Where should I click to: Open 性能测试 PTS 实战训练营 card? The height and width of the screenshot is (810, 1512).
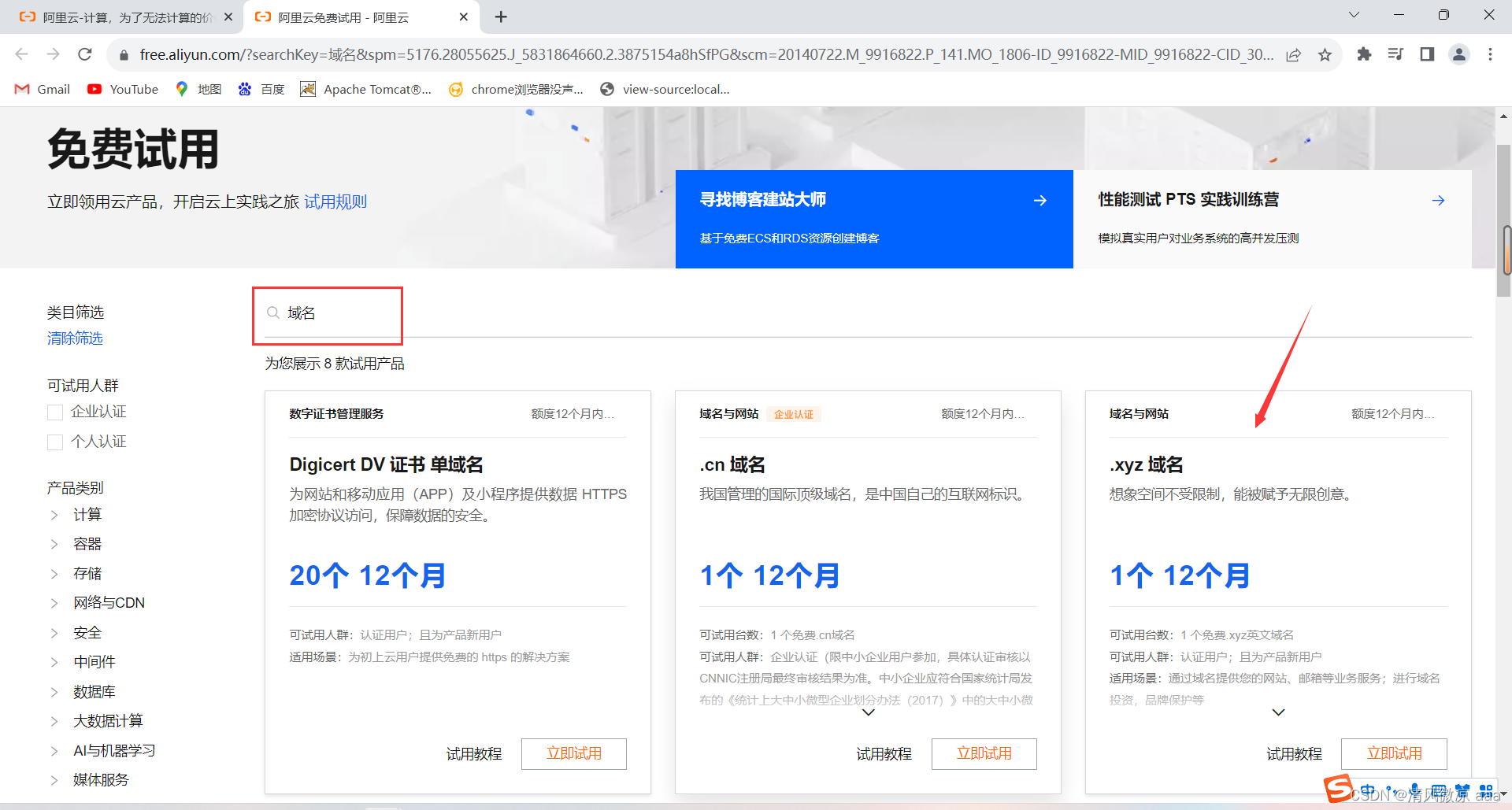click(x=1273, y=219)
